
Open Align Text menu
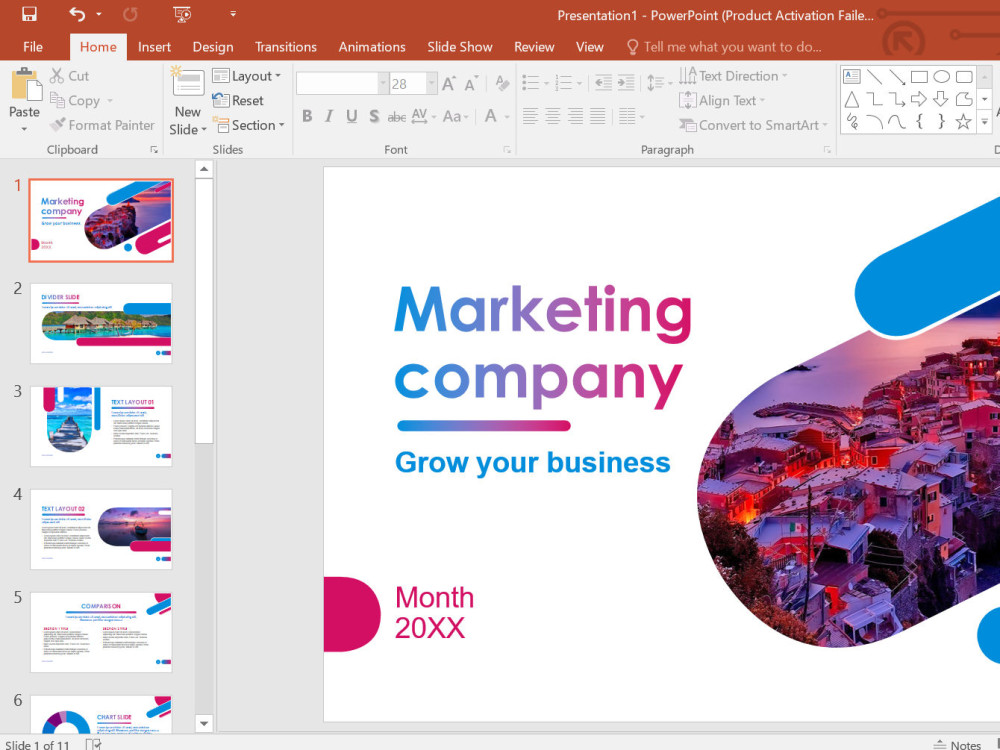coord(722,101)
